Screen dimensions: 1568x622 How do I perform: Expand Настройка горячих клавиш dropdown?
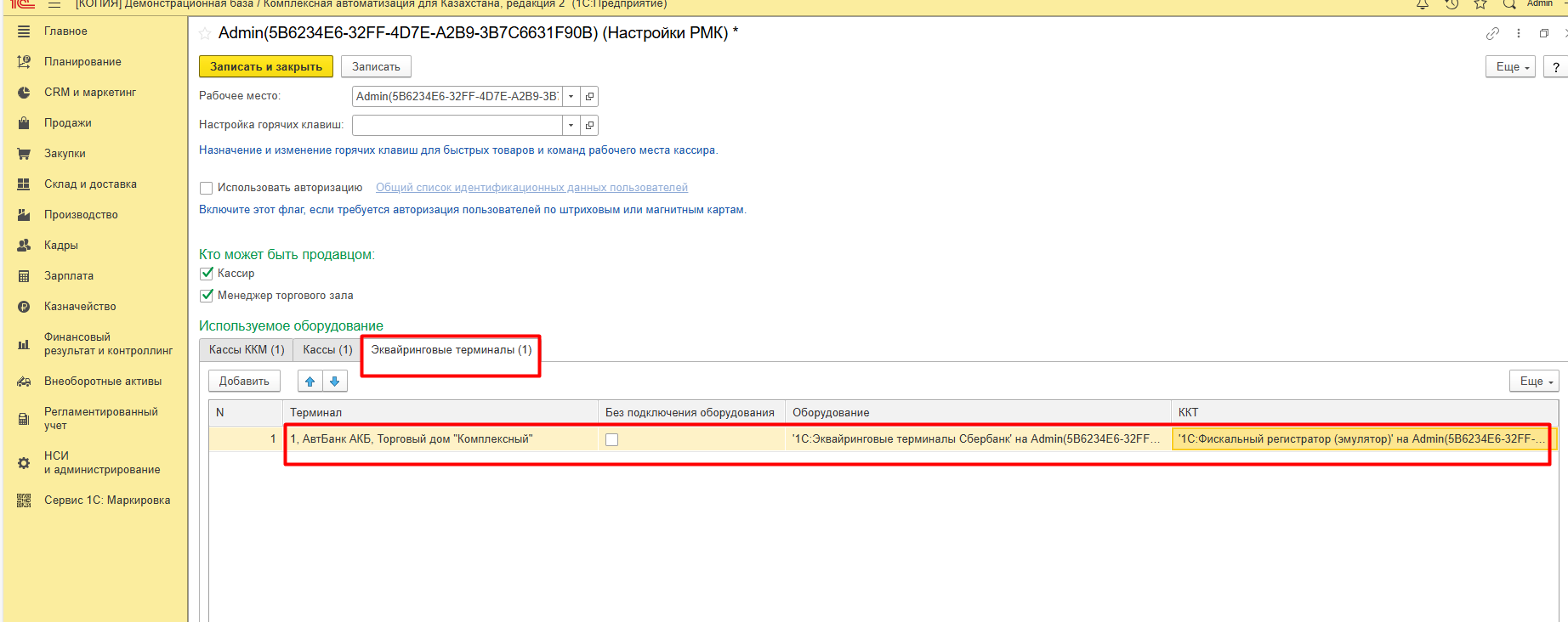[x=571, y=126]
